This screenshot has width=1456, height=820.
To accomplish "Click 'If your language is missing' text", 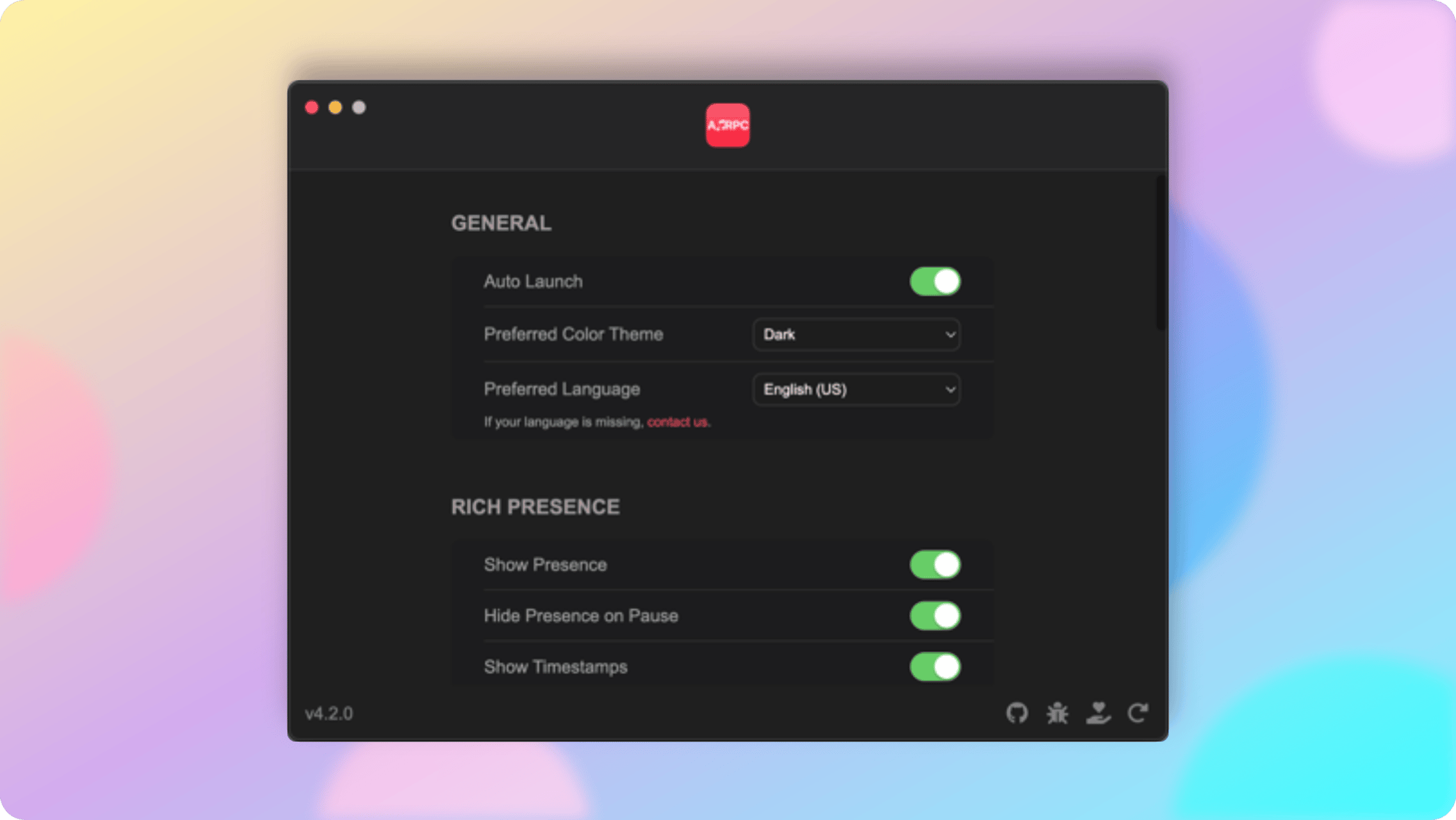I will 562,422.
